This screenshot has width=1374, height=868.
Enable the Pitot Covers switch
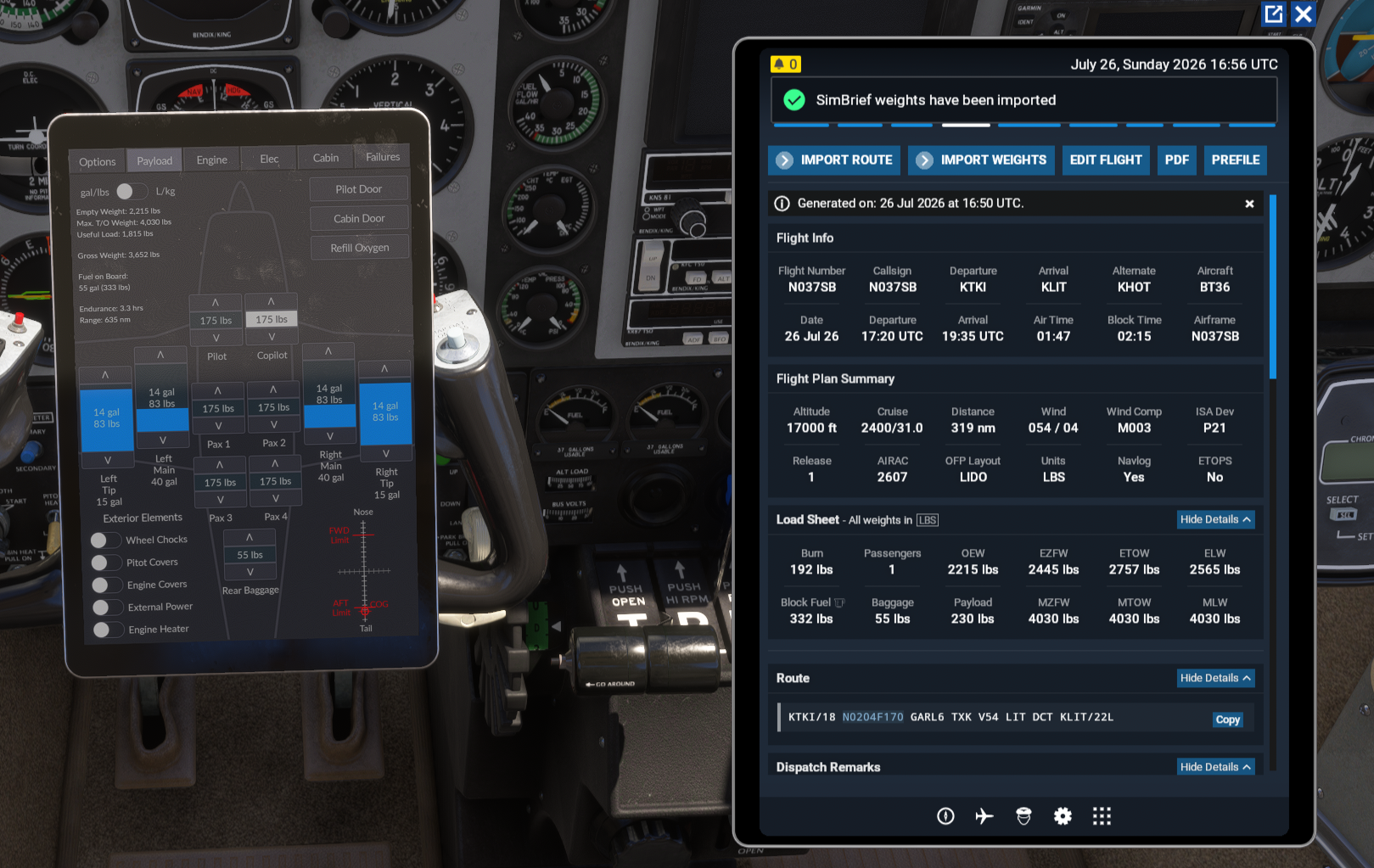pos(106,563)
